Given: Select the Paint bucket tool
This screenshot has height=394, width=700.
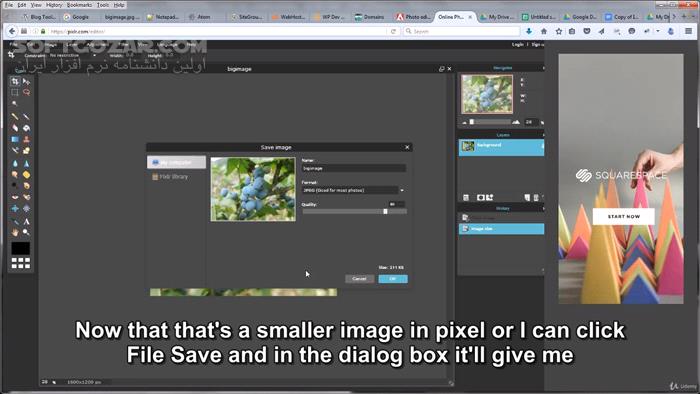Looking at the screenshot, I should [26, 128].
